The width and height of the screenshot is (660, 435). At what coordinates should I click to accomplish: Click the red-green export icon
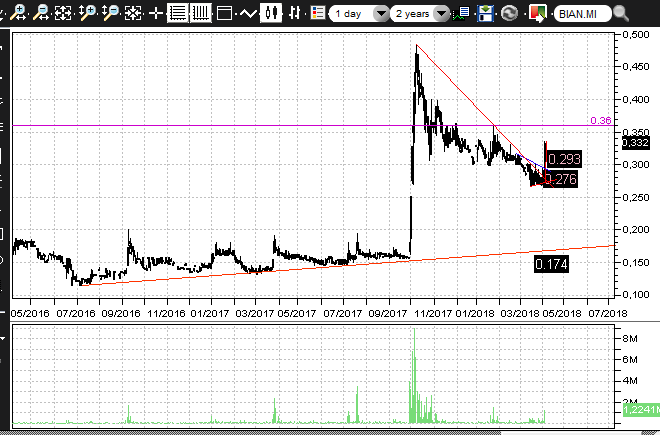coord(538,13)
